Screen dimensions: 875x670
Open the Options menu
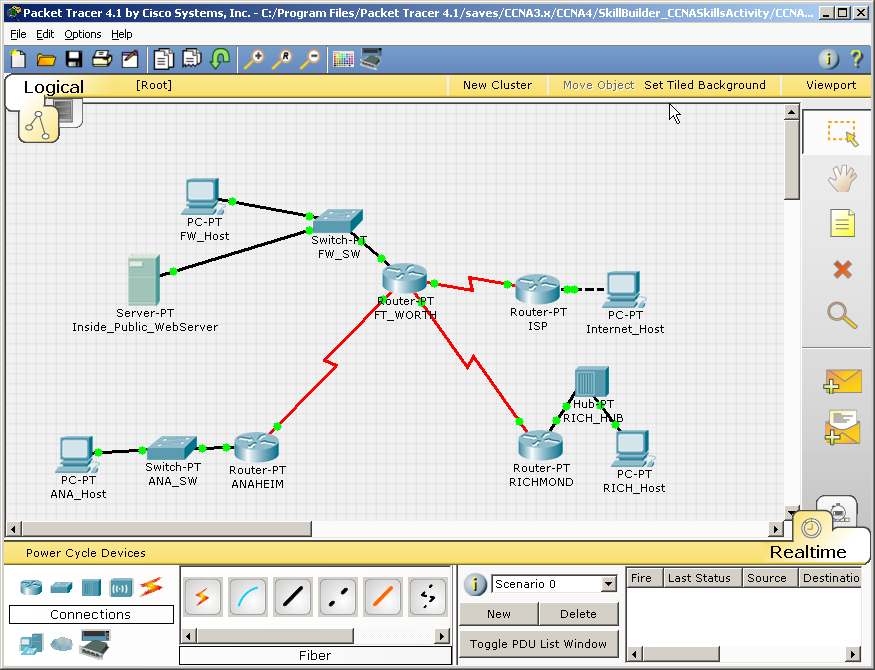82,33
